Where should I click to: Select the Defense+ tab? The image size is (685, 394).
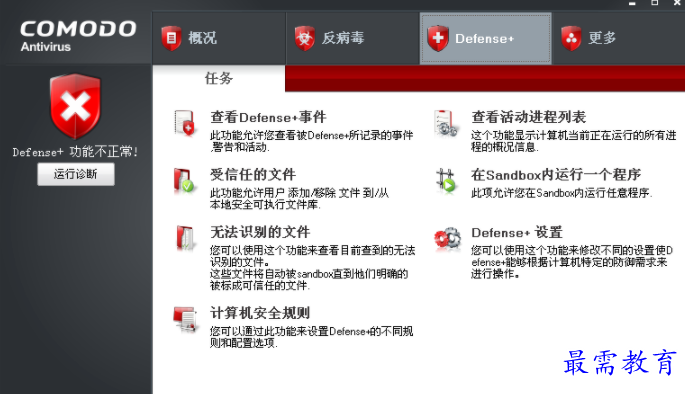point(485,38)
